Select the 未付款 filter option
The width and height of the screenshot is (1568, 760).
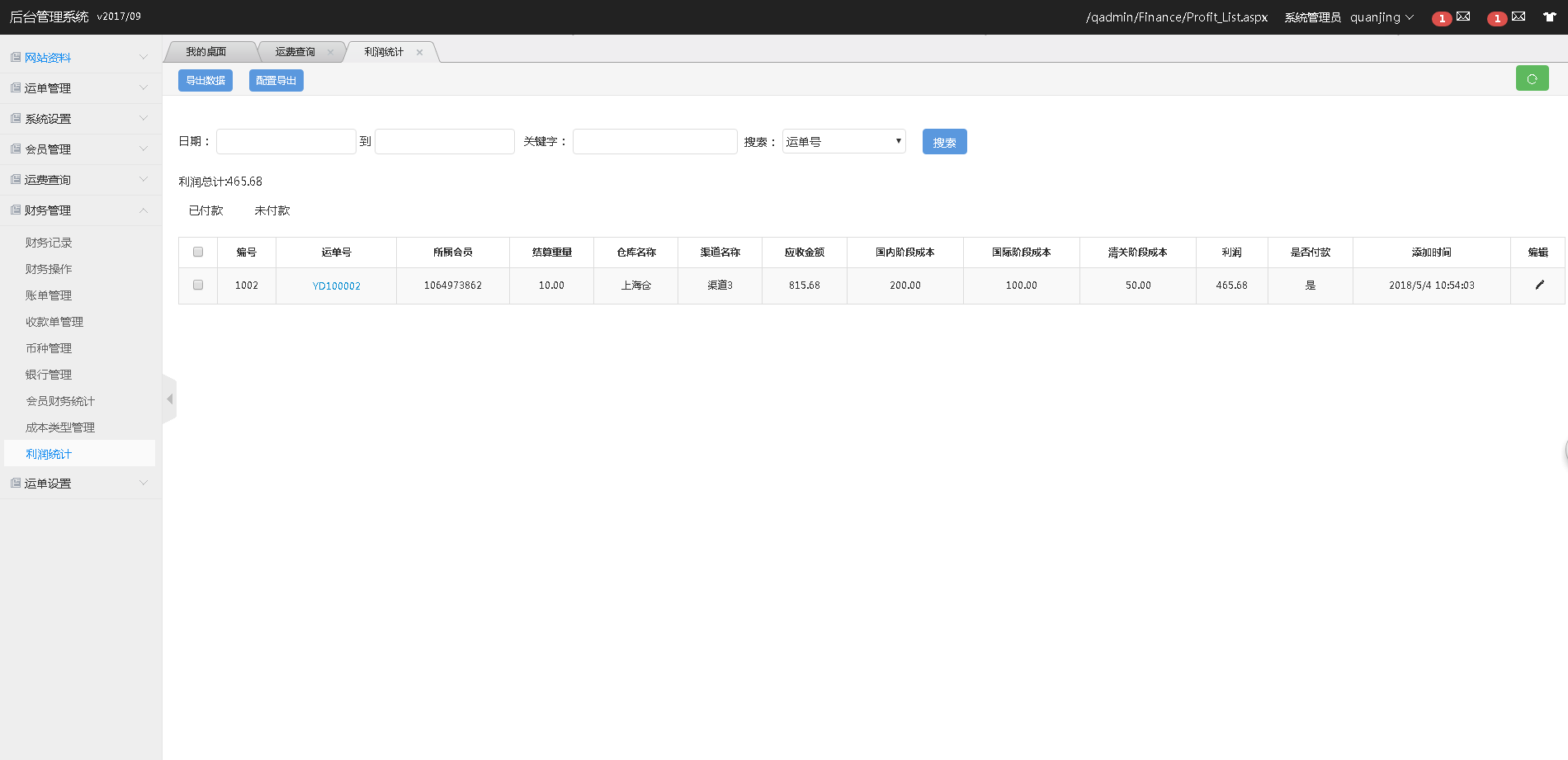[x=272, y=210]
